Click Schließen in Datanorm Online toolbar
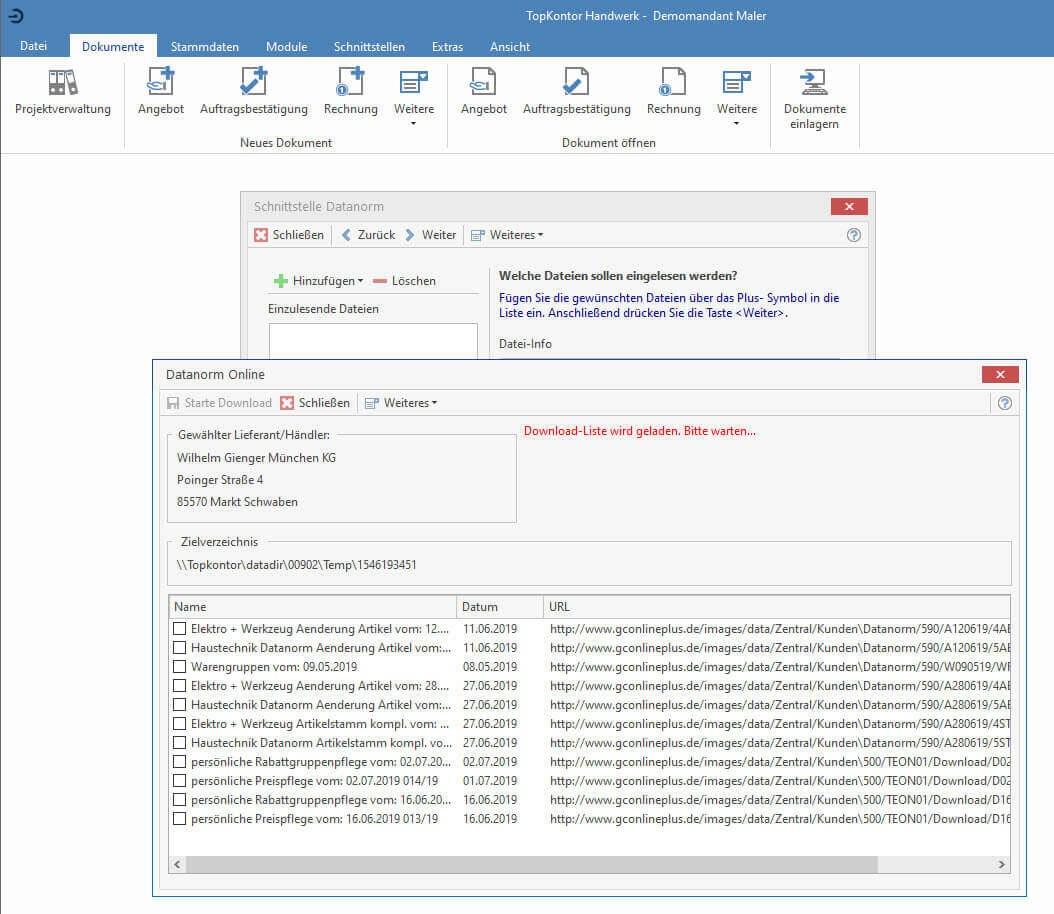Screen dimensions: 1054x914 pyautogui.click(x=315, y=403)
